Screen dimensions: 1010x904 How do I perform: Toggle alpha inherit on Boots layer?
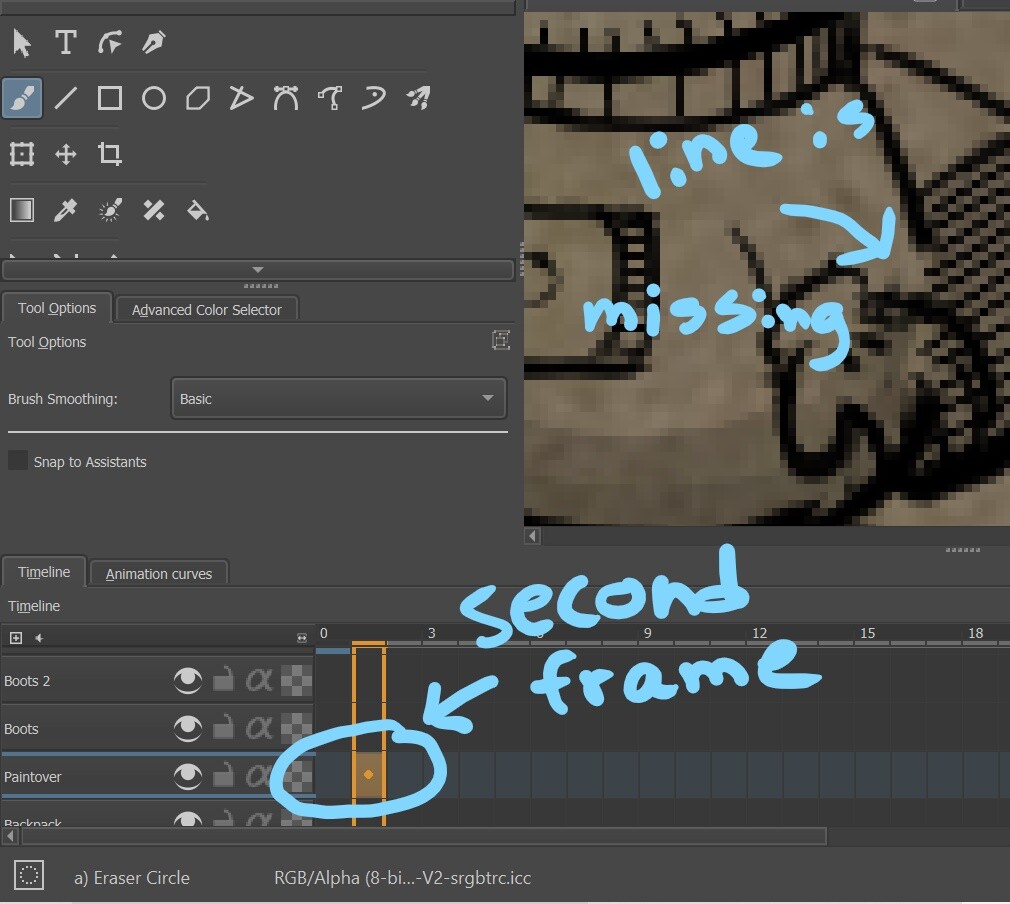click(259, 728)
